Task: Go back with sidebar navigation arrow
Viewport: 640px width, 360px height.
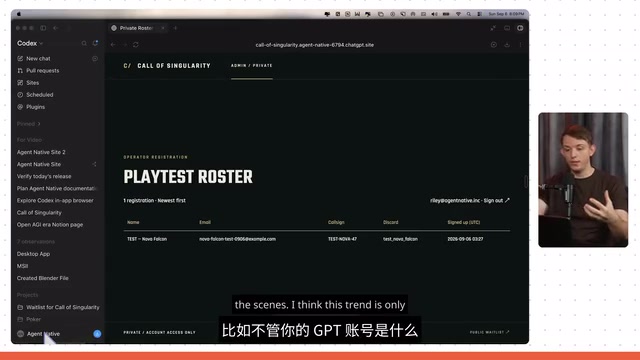Action: 56,28
